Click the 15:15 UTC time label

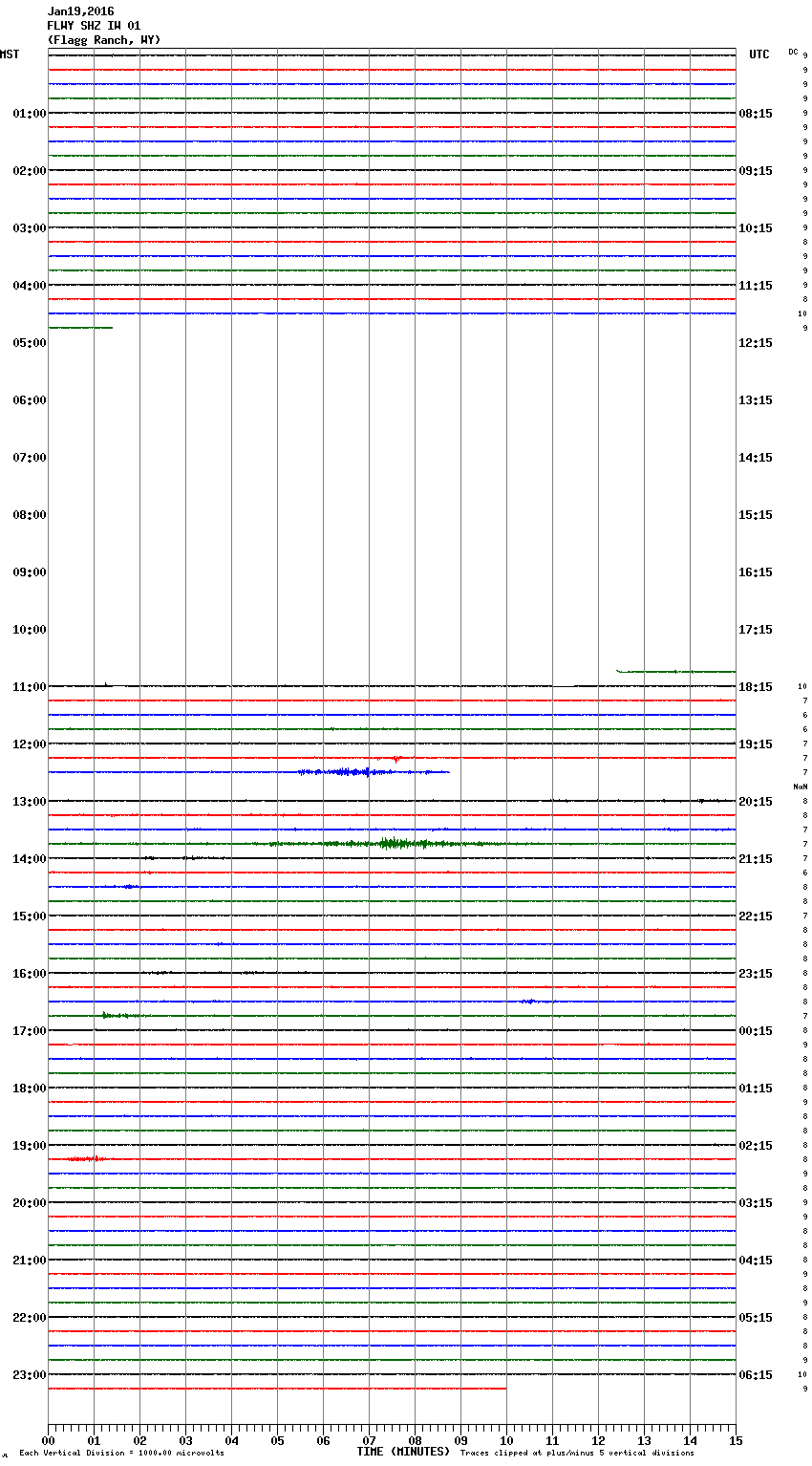[x=756, y=515]
